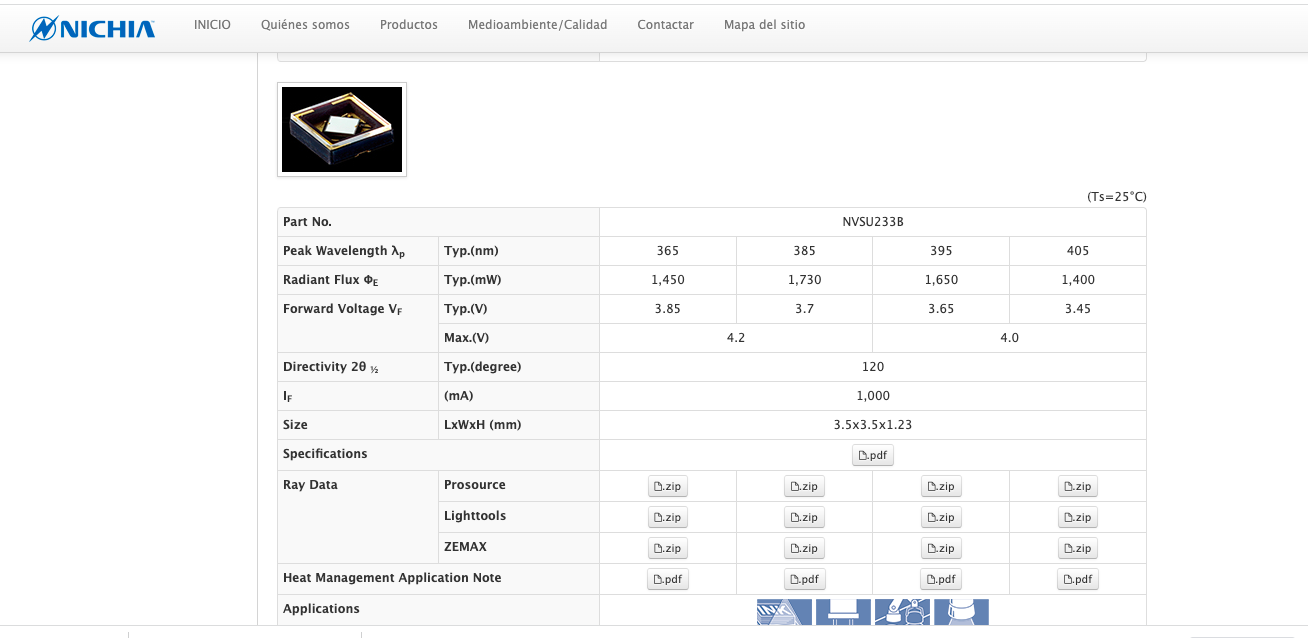
Task: Select Quiénes somos from the navigation
Action: 305,24
